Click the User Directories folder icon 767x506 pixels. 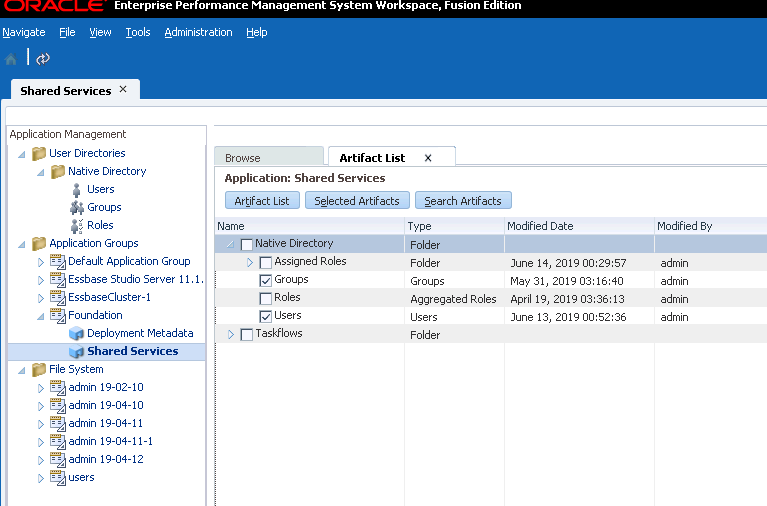click(x=39, y=154)
